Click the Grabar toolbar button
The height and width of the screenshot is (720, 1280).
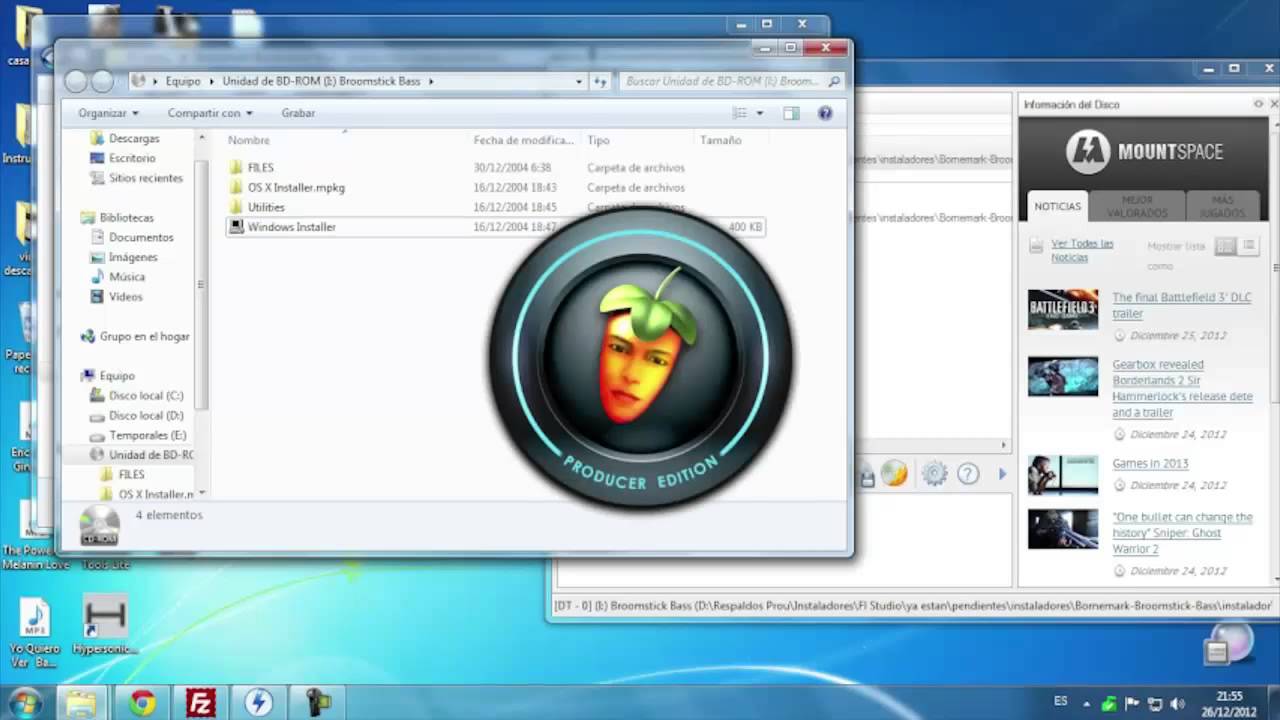[298, 113]
